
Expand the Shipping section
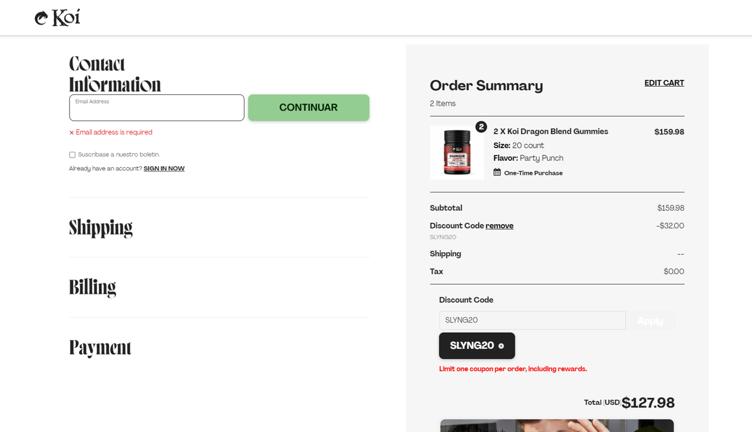[101, 227]
